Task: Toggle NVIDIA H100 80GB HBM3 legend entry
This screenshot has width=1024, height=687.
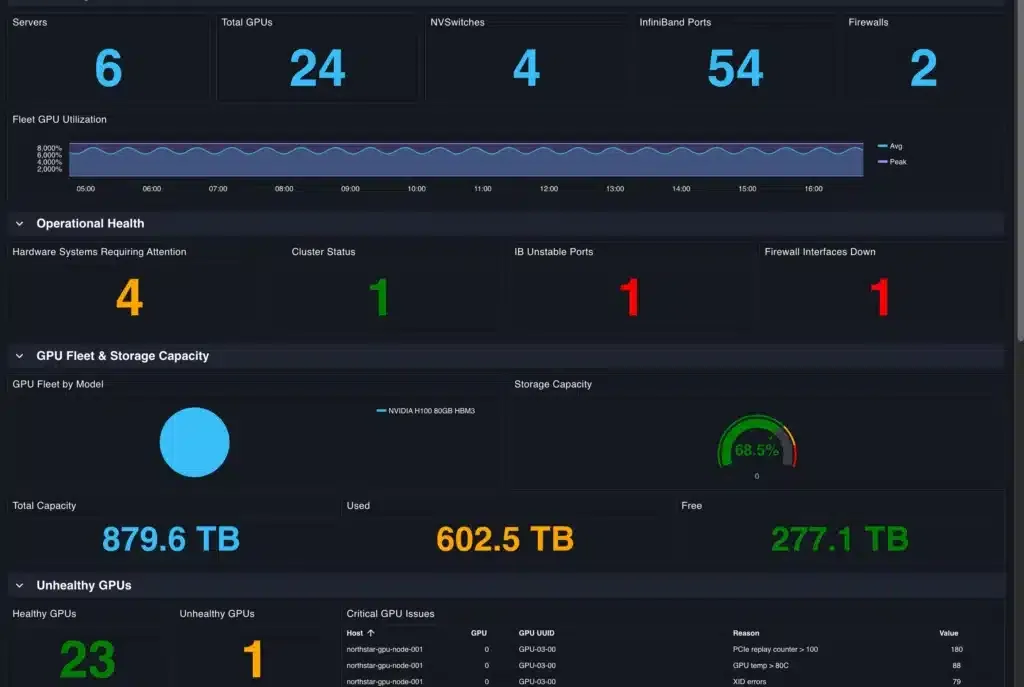Action: [x=426, y=411]
